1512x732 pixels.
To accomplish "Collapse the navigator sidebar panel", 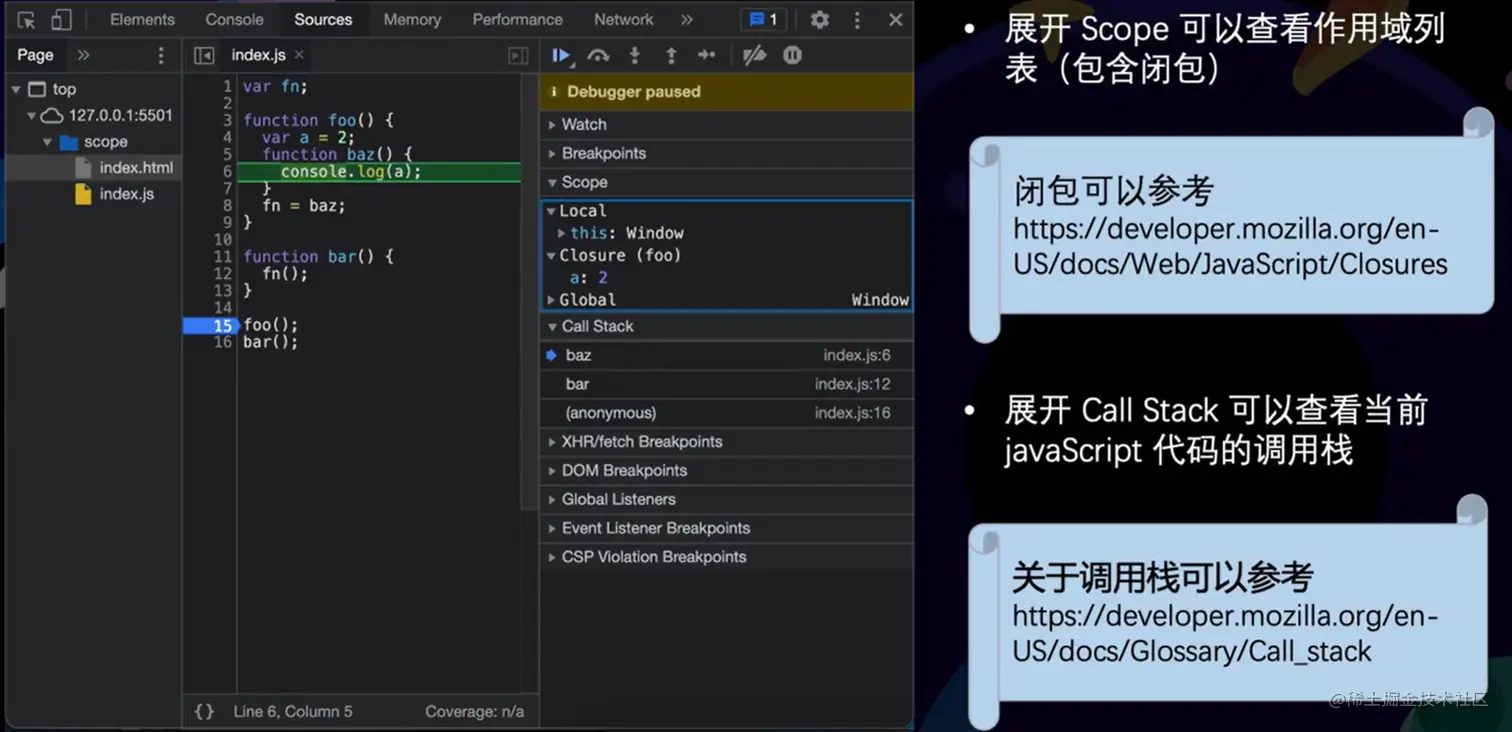I will pyautogui.click(x=202, y=56).
